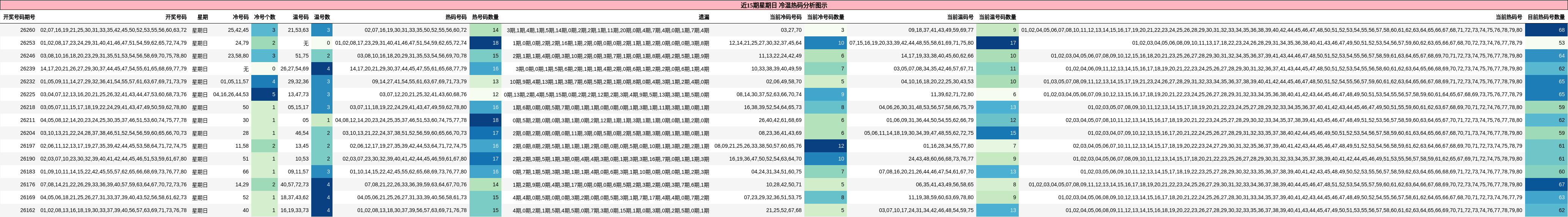Click period number 26232
The height and width of the screenshot is (217, 1568).
pos(27,81)
